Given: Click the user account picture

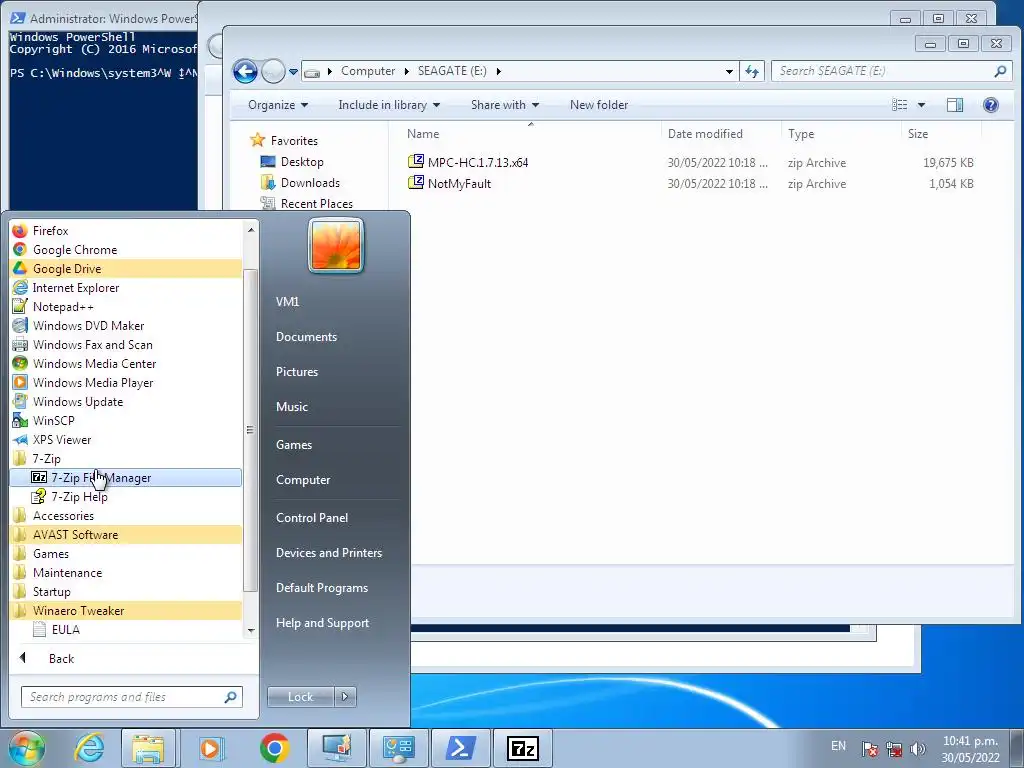Looking at the screenshot, I should [x=336, y=246].
